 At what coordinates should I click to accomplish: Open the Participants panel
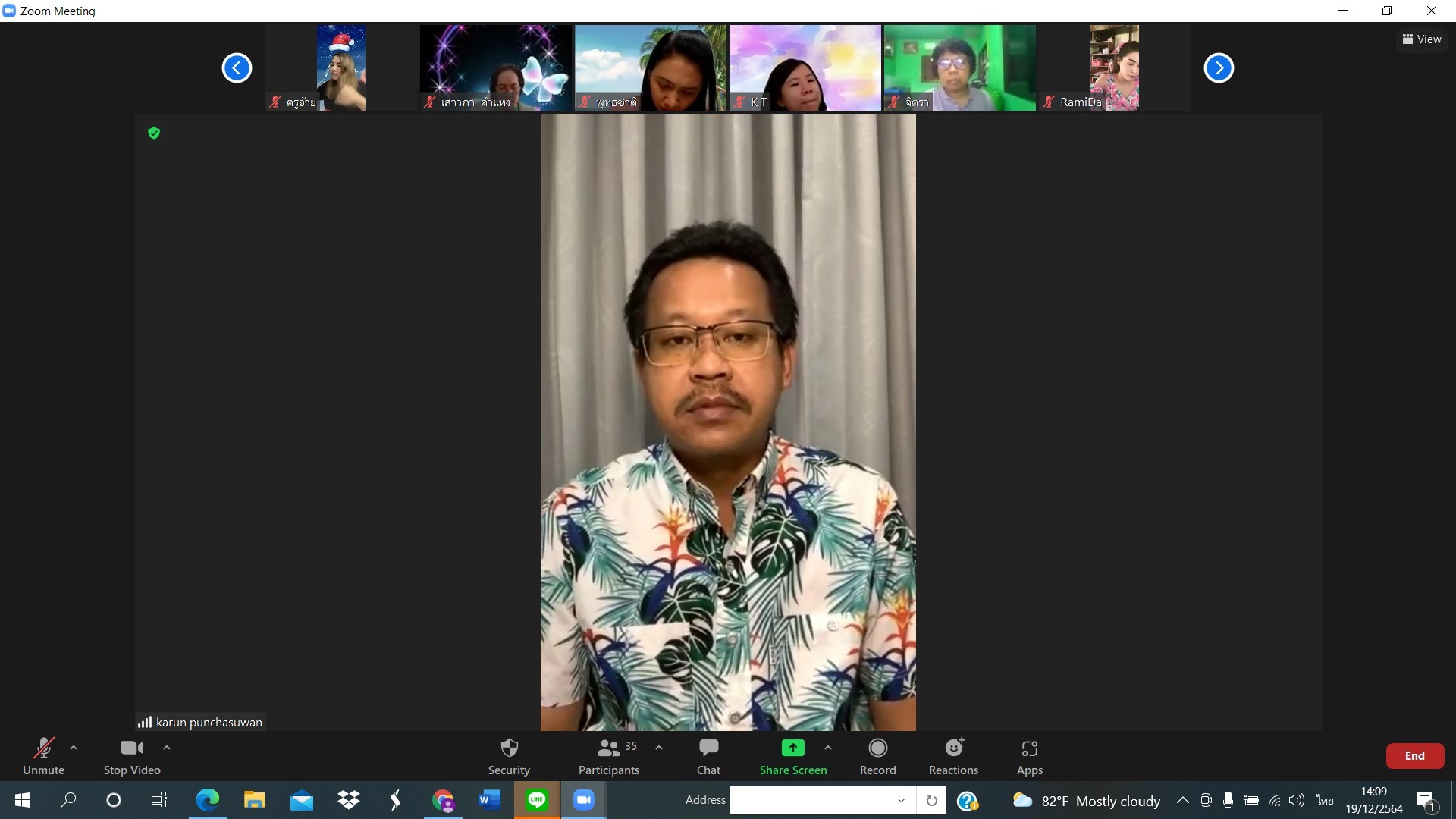click(608, 756)
